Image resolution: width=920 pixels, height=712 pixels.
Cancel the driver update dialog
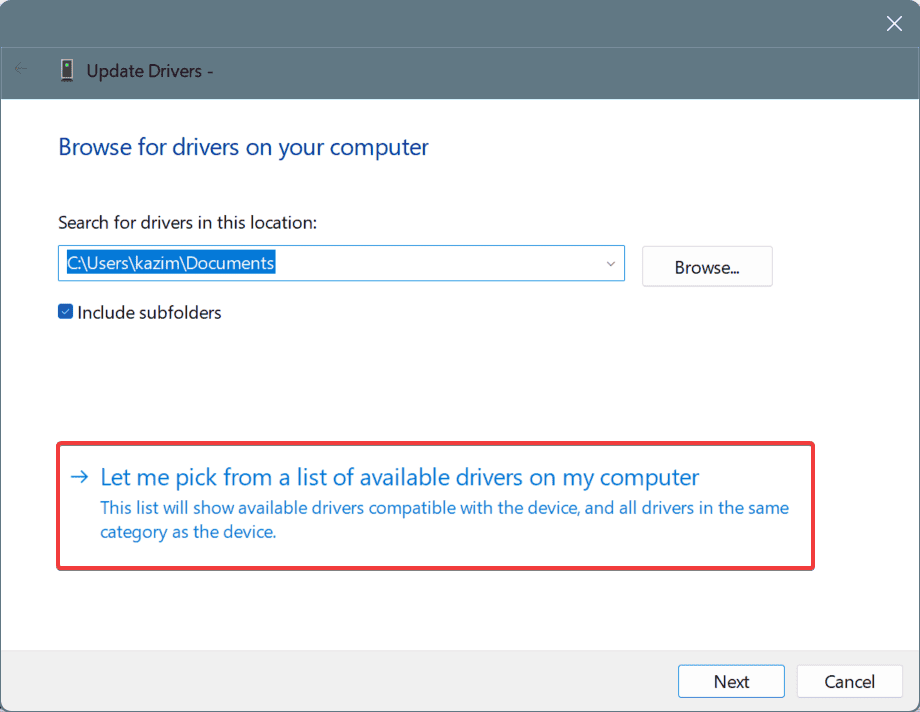(849, 682)
